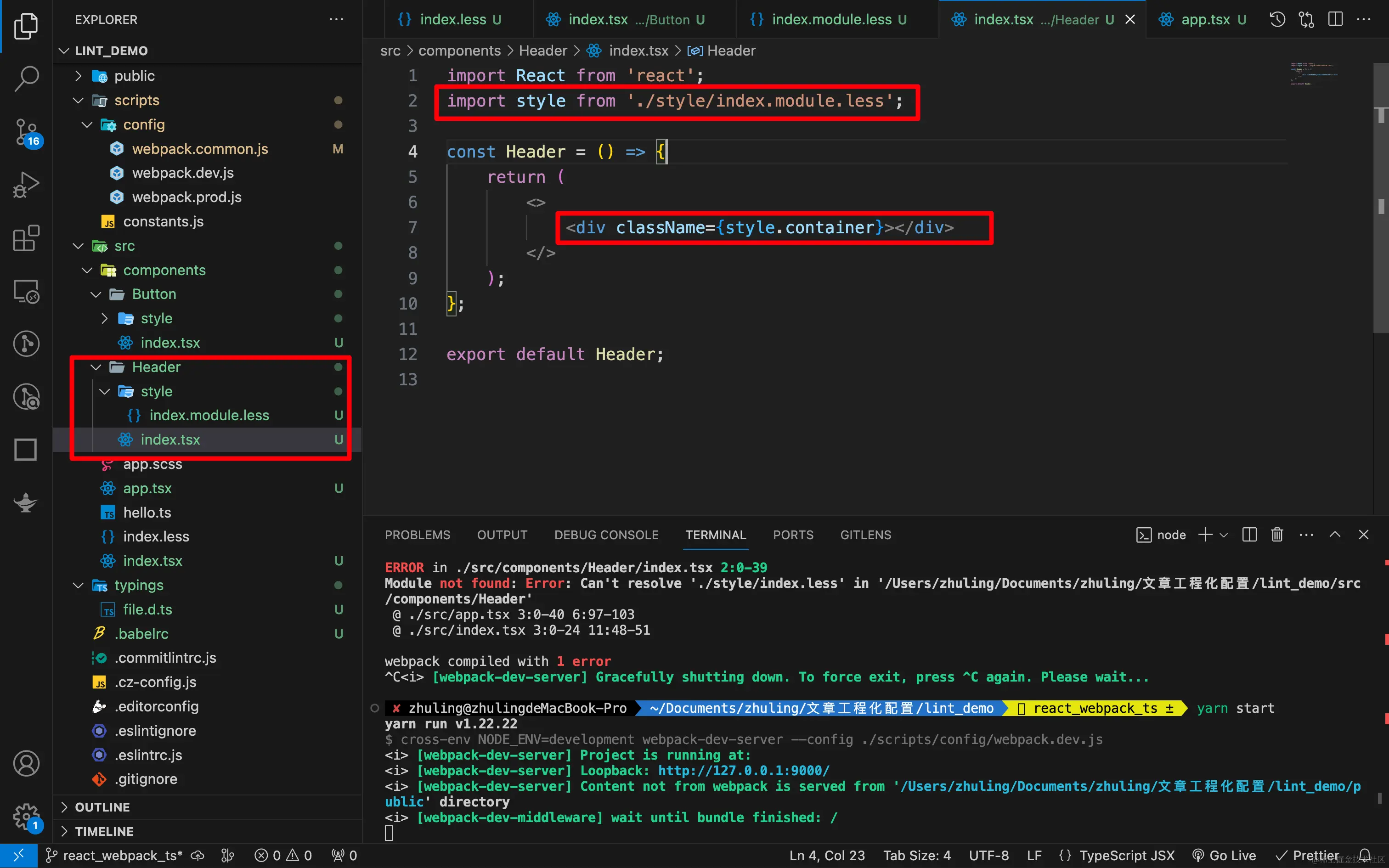This screenshot has width=1389, height=868.
Task: Close the terminal panel
Action: click(1364, 535)
